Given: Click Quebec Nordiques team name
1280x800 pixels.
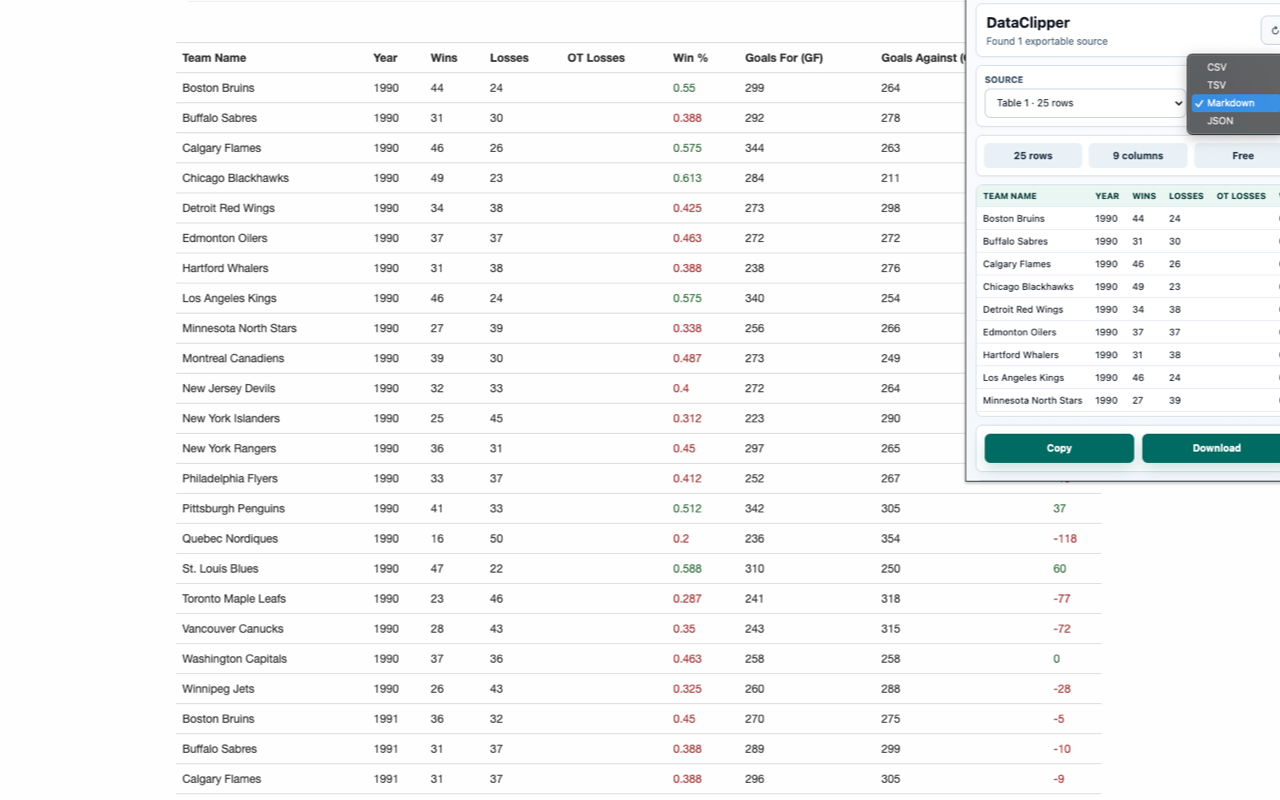Looking at the screenshot, I should point(230,538).
